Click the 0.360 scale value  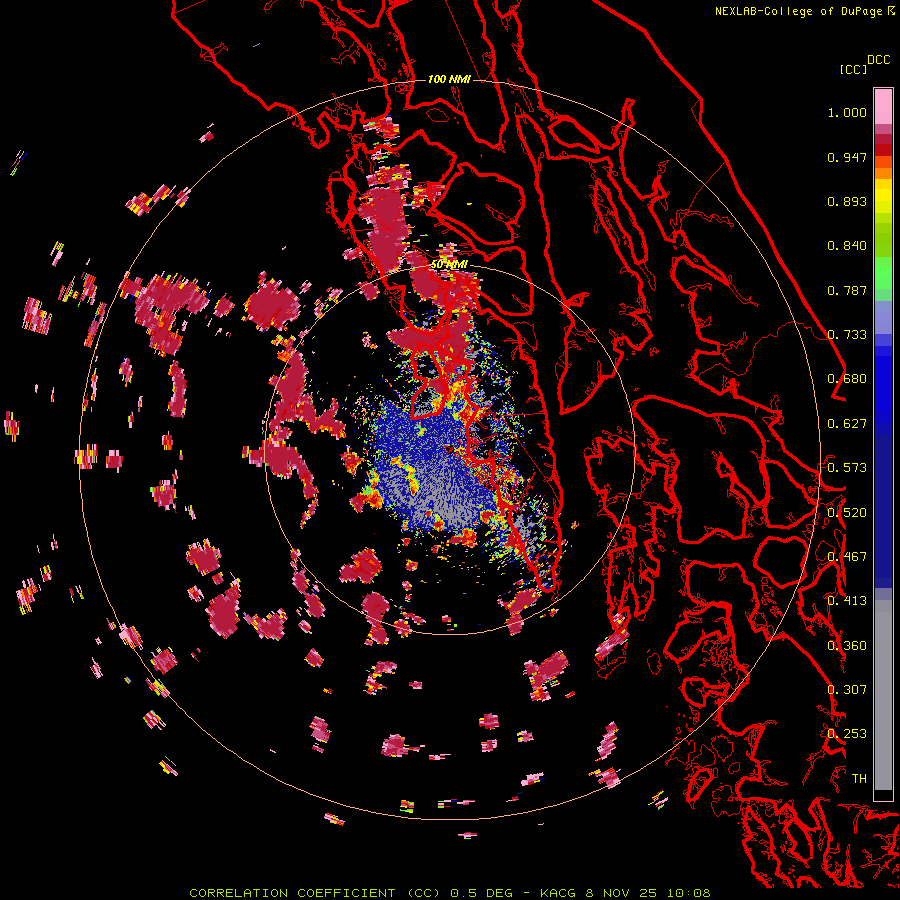847,645
